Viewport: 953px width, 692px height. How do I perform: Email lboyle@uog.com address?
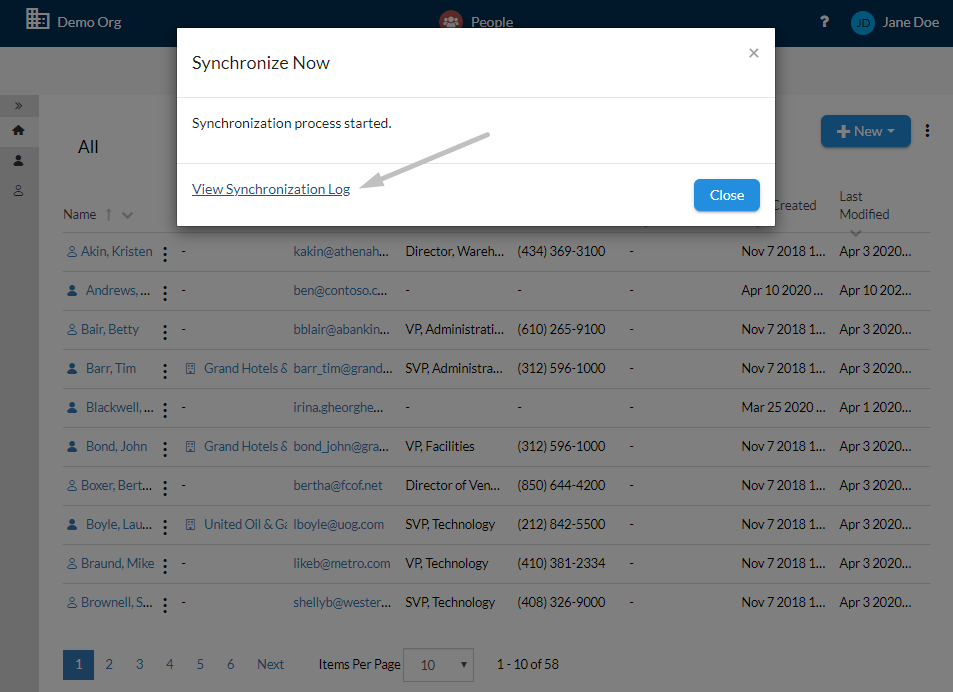pos(339,524)
